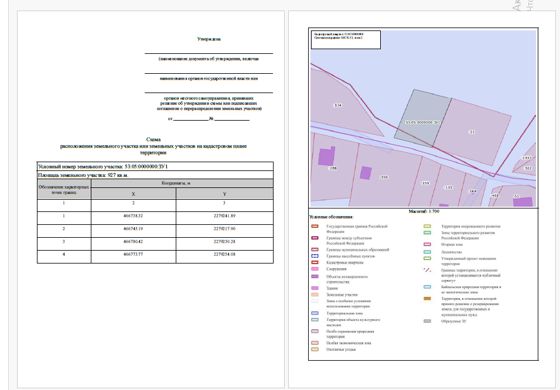Click the map scale label under the map
This screenshot has width=560, height=390.
[424, 211]
